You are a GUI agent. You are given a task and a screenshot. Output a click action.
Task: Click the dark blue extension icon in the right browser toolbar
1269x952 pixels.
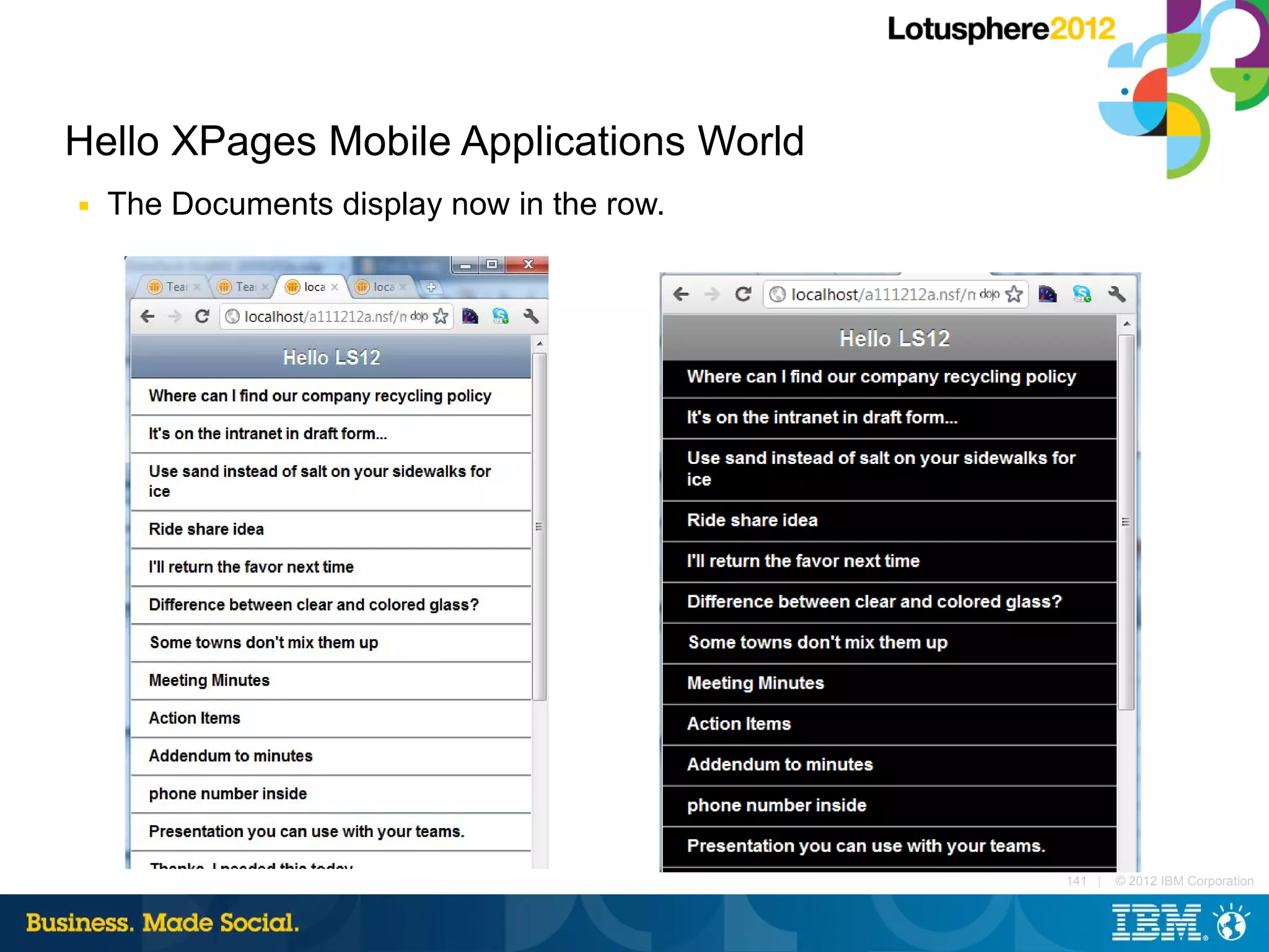point(1047,294)
